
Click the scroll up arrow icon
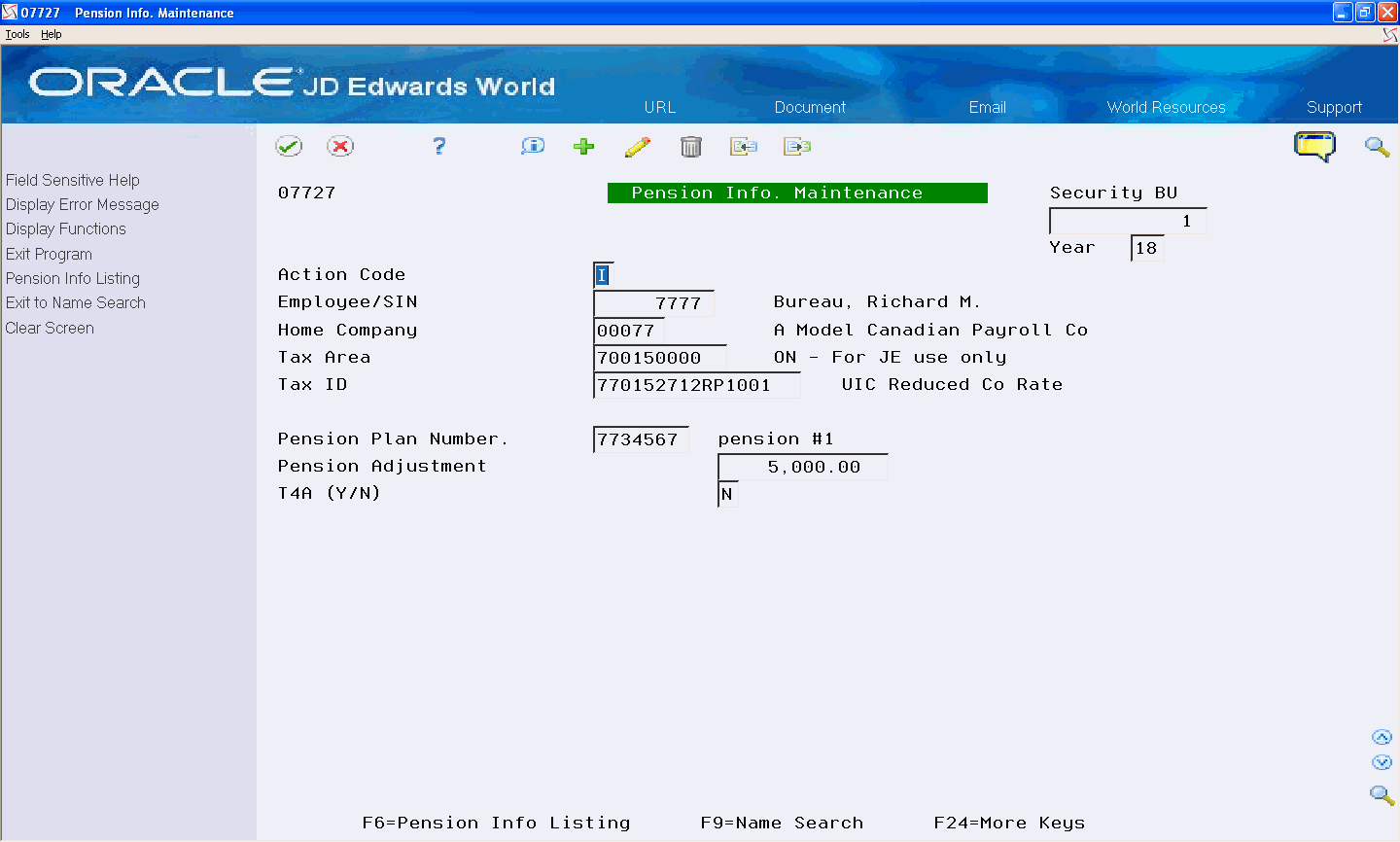(1382, 737)
